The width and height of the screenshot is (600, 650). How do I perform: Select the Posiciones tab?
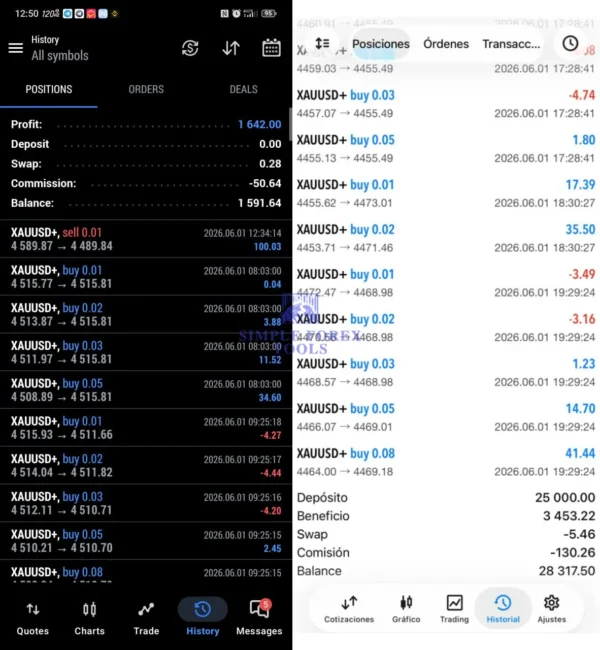coord(381,44)
